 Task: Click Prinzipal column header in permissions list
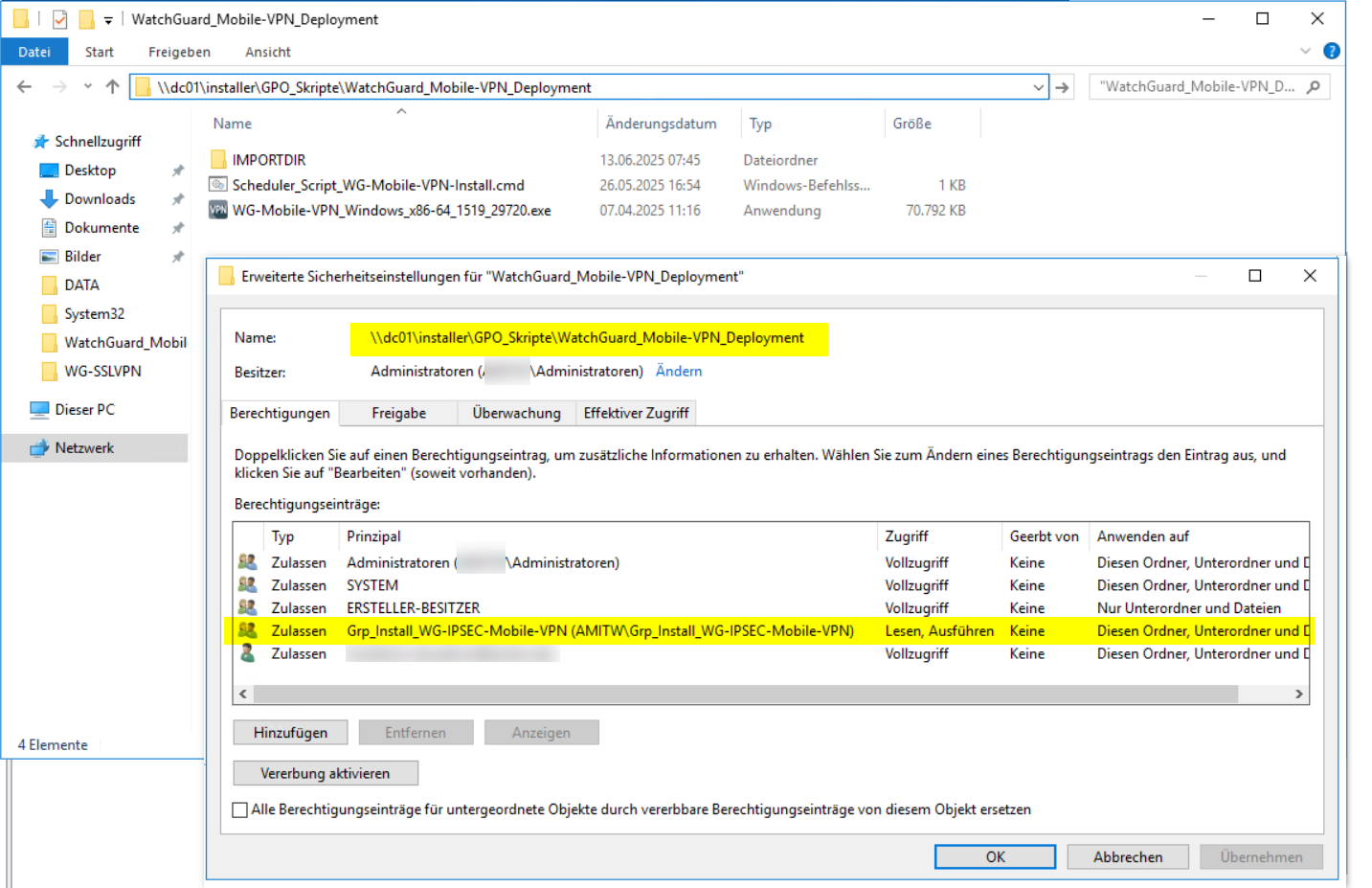pos(373,536)
